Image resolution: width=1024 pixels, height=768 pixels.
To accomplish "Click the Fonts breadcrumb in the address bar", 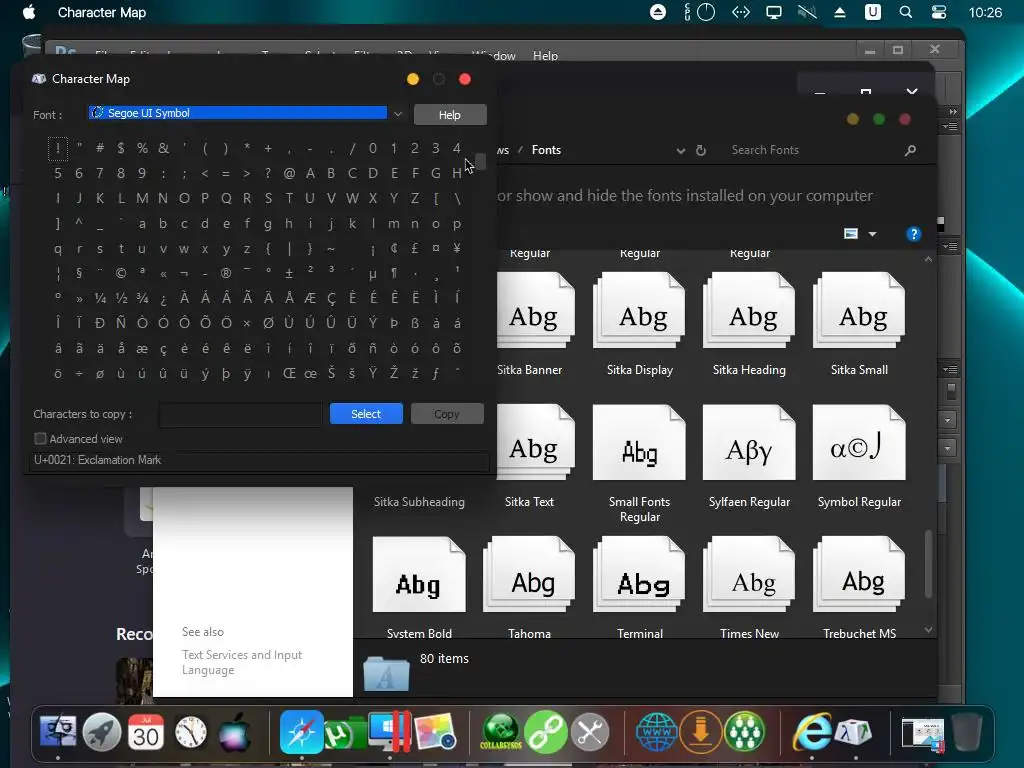I will point(546,150).
